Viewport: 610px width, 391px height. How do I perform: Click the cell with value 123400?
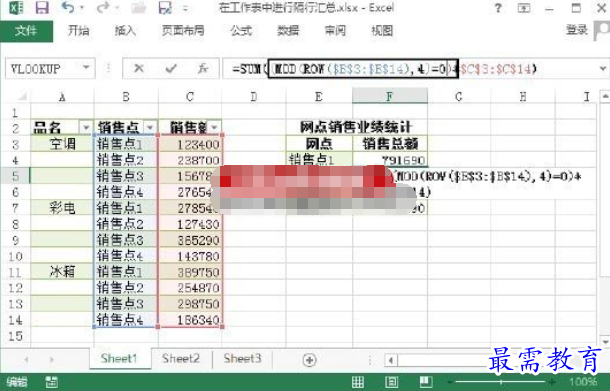point(190,144)
